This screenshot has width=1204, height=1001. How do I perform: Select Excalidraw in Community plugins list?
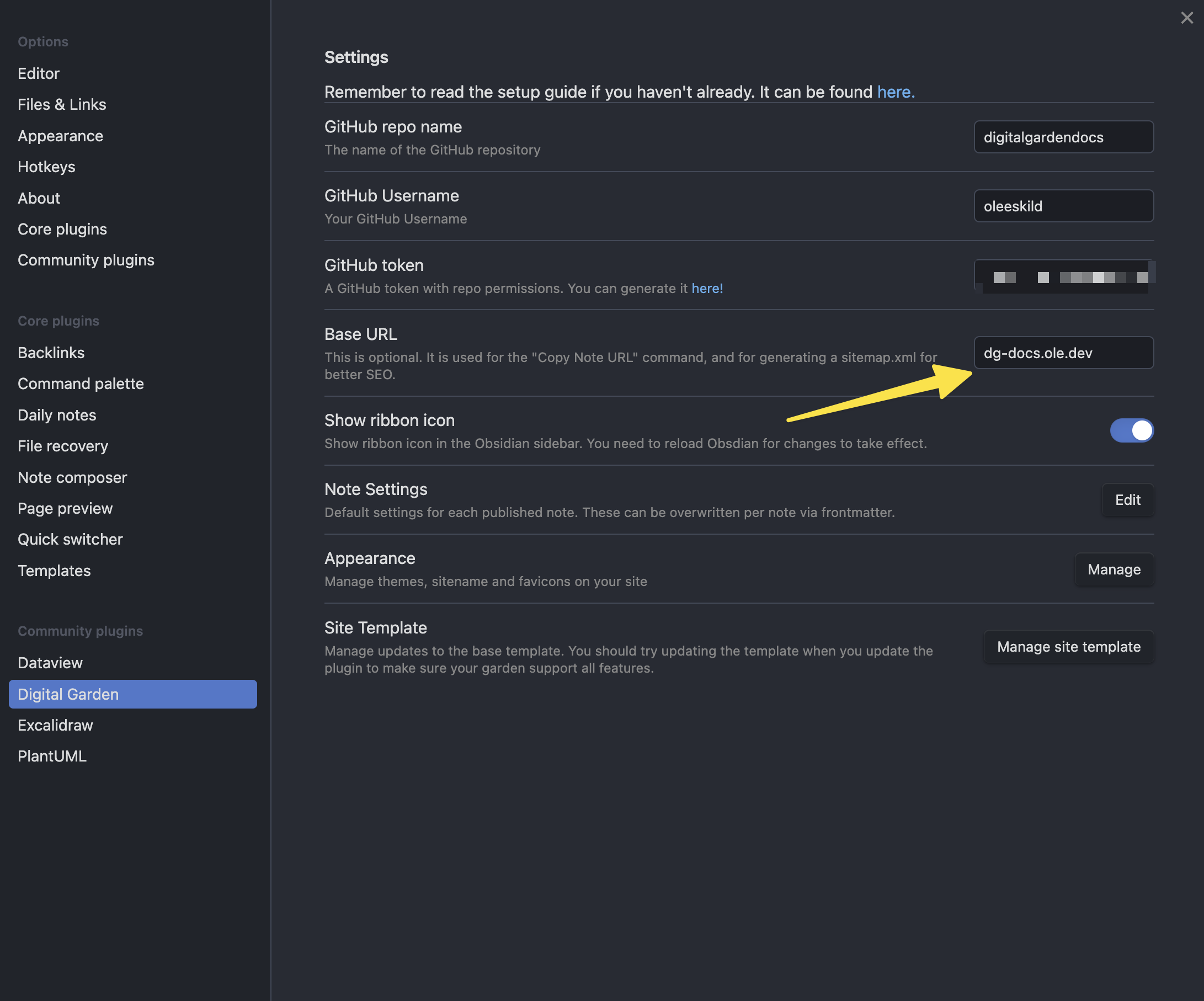pos(55,725)
